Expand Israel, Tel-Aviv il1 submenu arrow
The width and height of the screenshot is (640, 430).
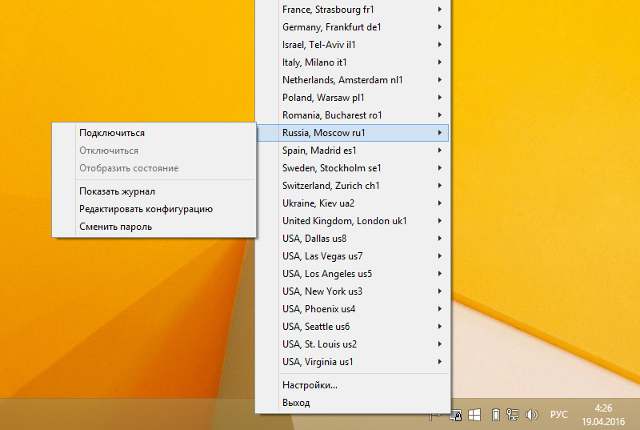(x=440, y=44)
